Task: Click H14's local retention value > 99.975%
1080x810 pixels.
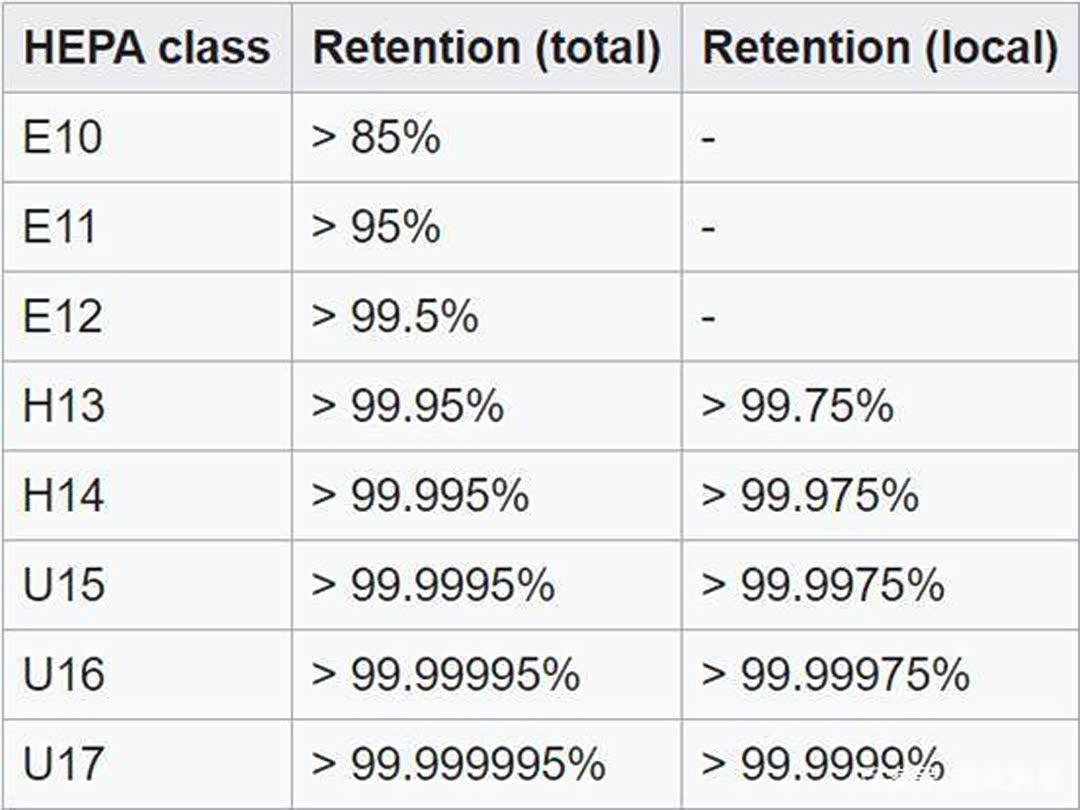Action: [810, 495]
